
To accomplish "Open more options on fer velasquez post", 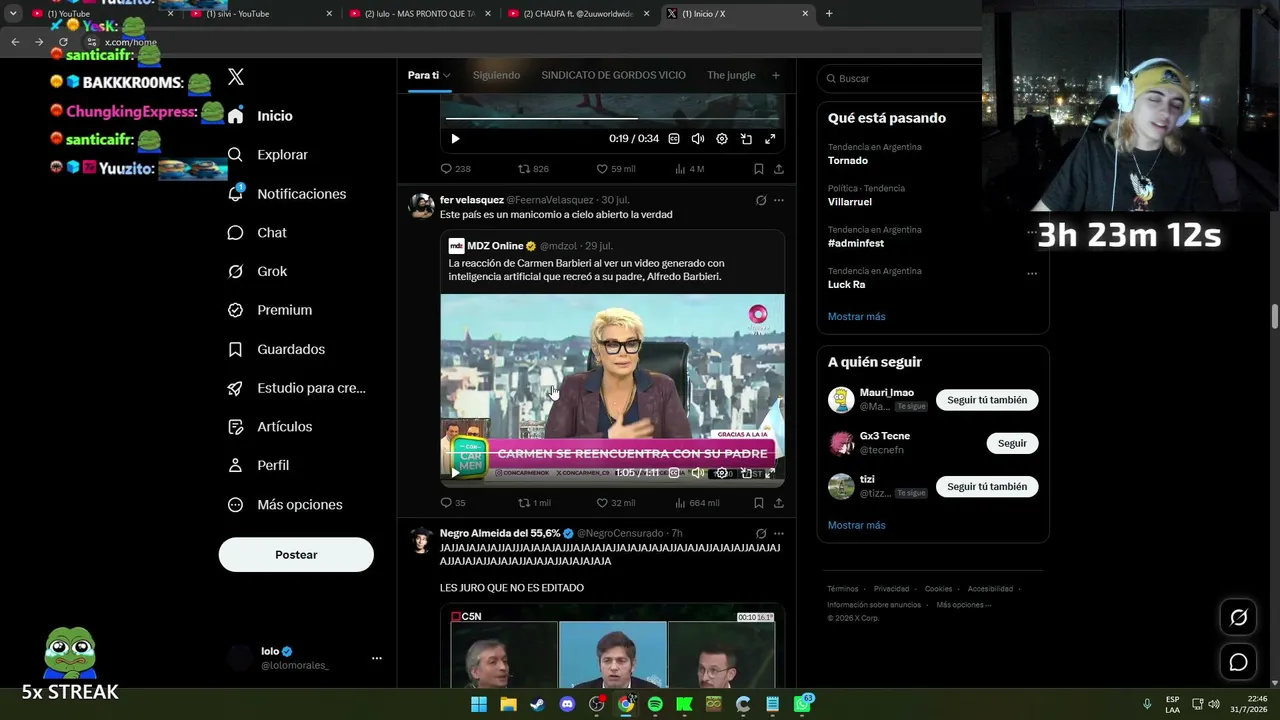I will click(779, 200).
